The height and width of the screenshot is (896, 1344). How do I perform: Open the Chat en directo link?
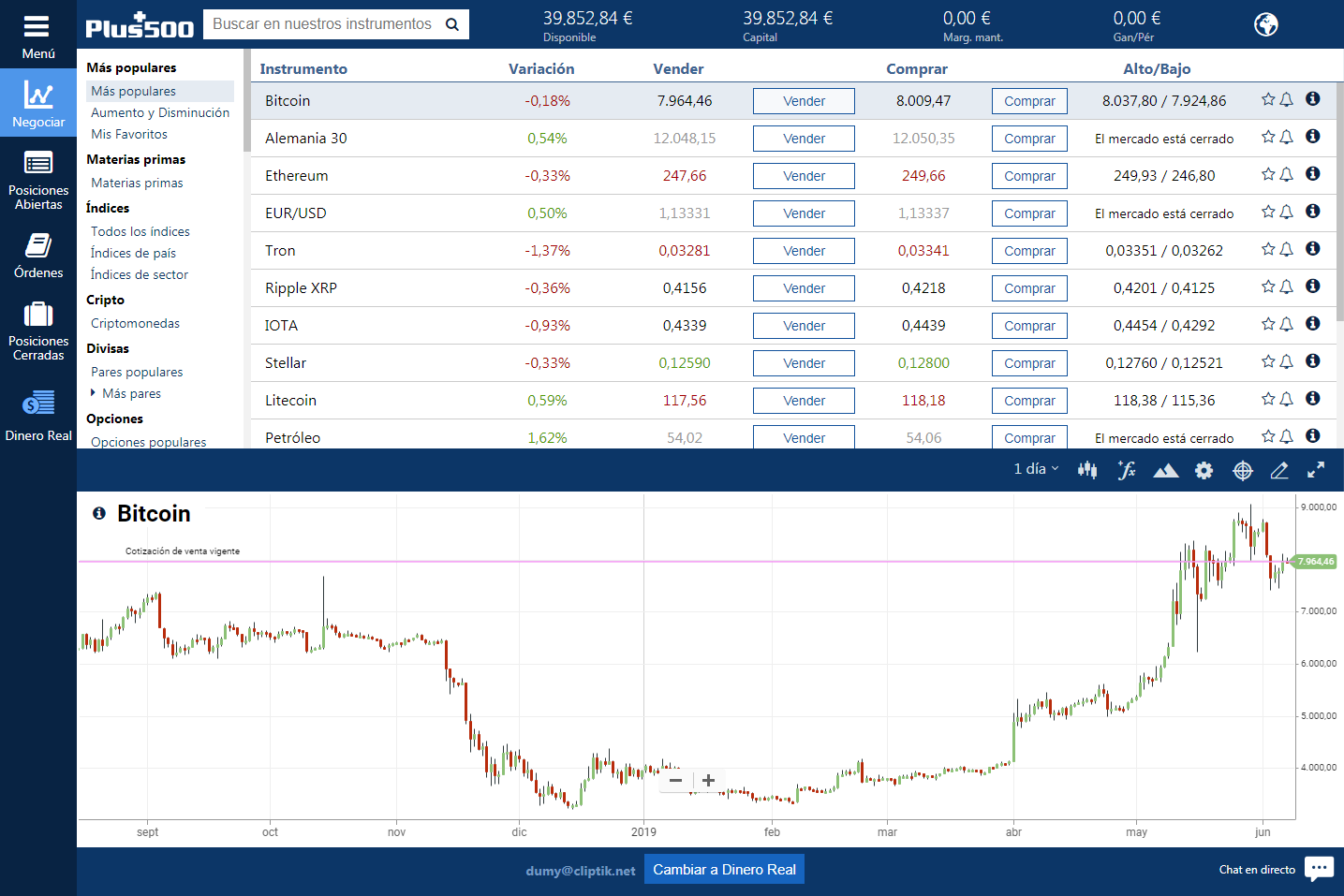pyautogui.click(x=1257, y=870)
